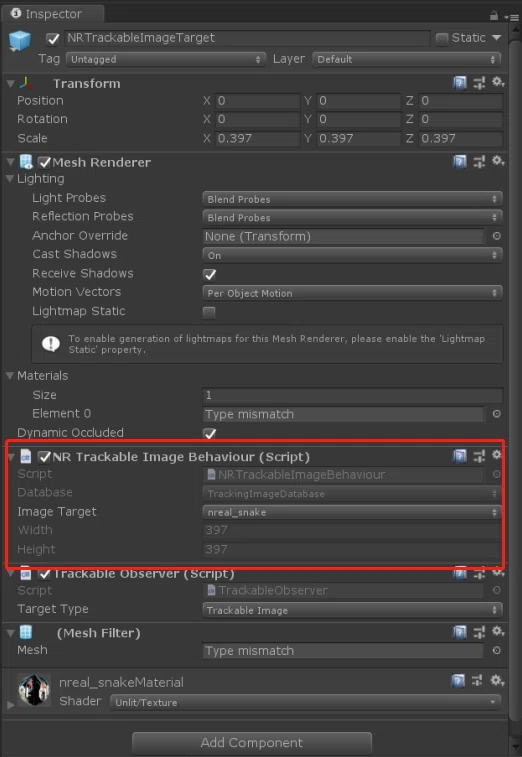Image resolution: width=522 pixels, height=757 pixels.
Task: Toggle NR Trackable Image Behaviour enabled checkbox
Action: click(44, 457)
